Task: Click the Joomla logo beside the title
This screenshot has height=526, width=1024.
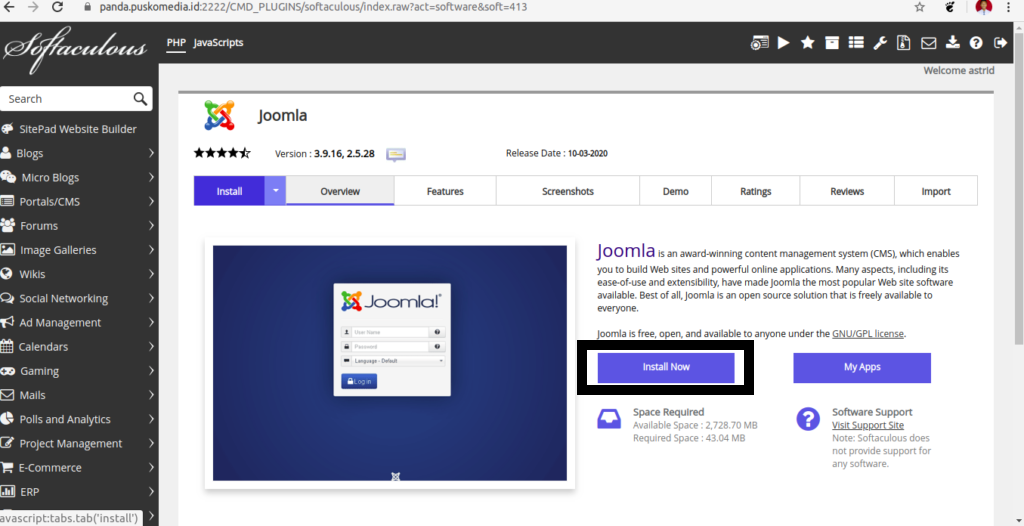Action: (x=219, y=116)
